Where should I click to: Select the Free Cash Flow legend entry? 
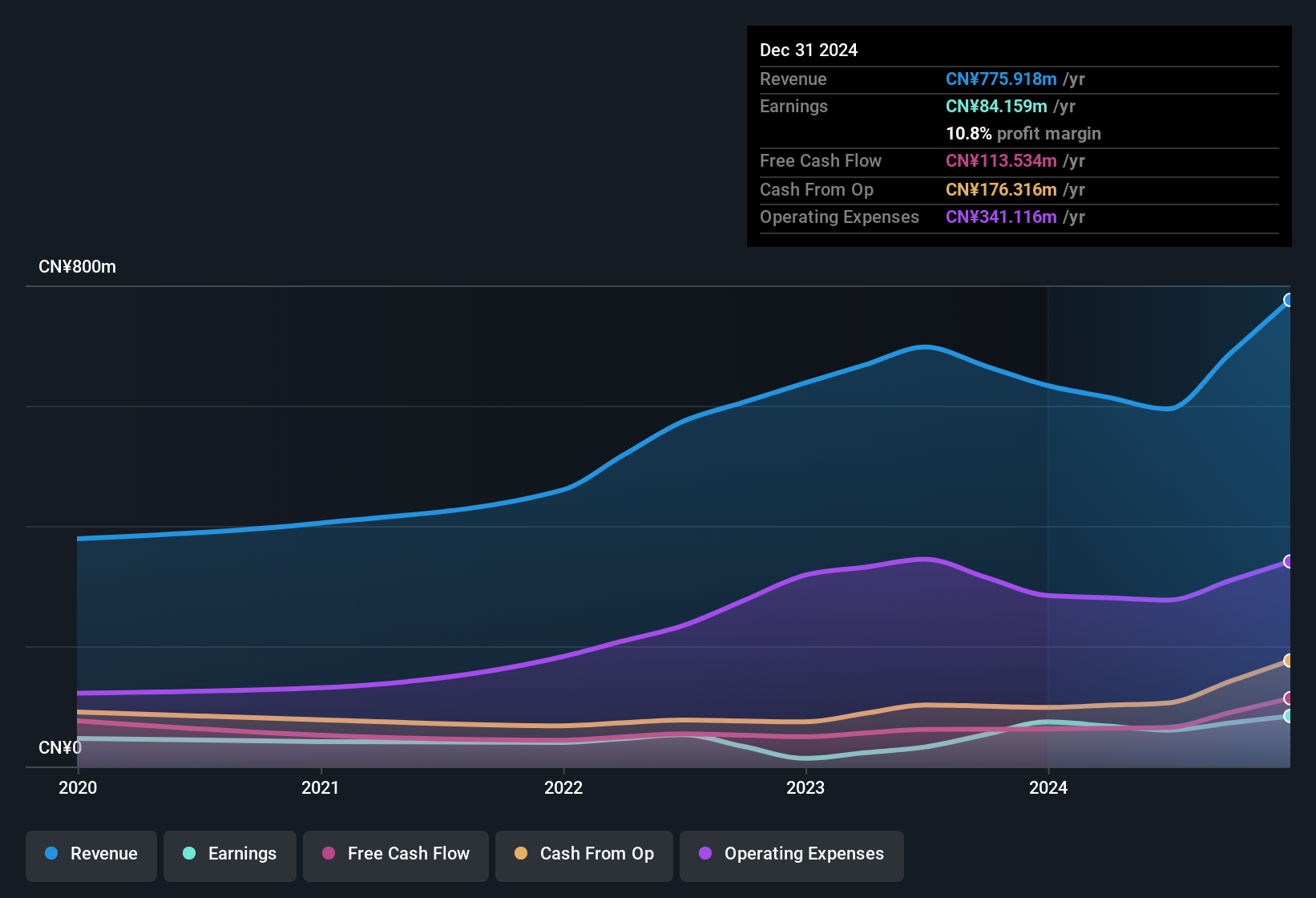395,854
